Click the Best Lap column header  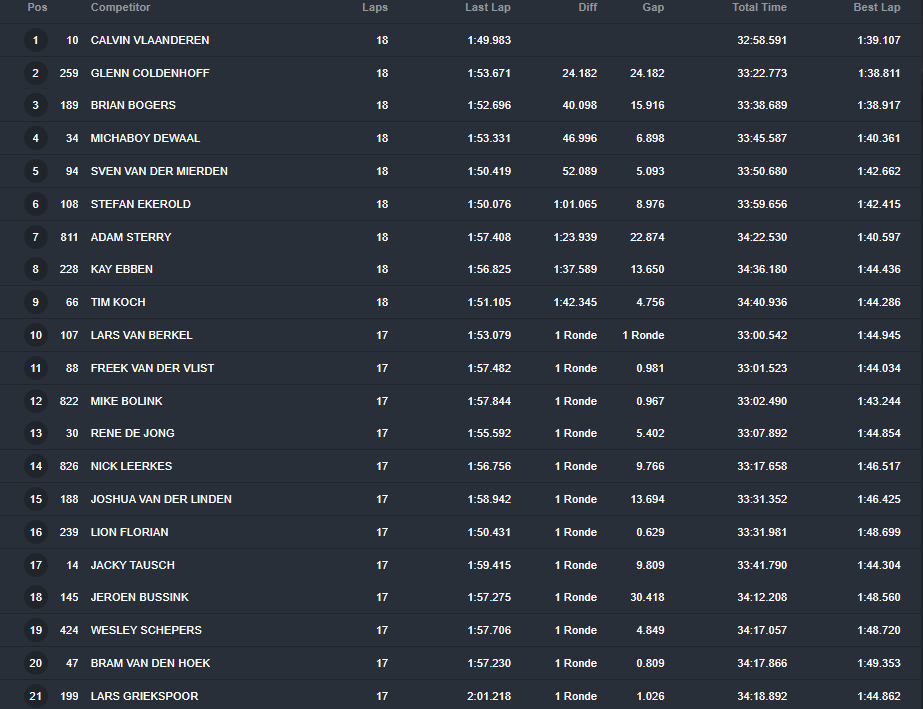click(x=876, y=8)
